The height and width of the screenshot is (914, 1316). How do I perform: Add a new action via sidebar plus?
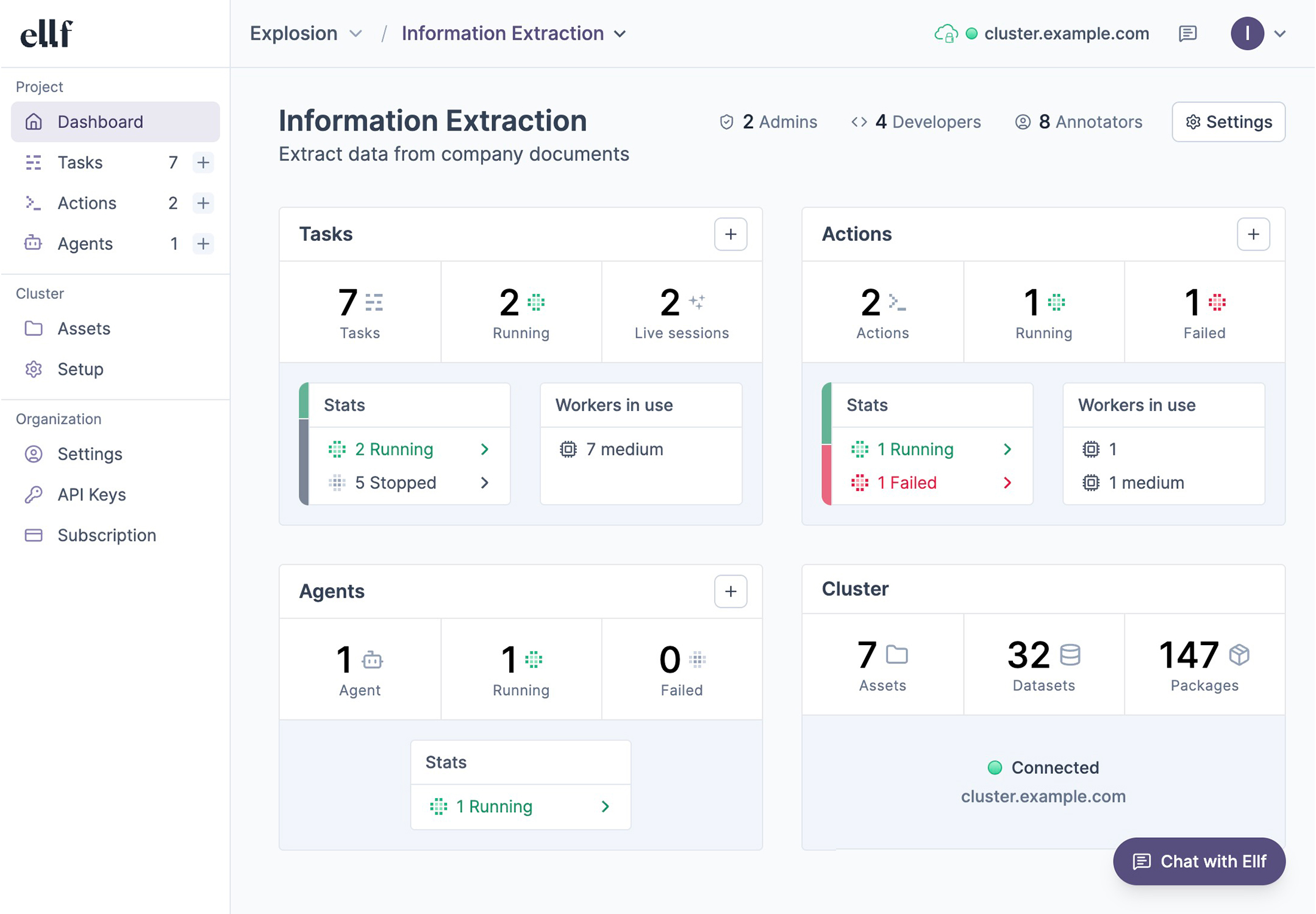203,203
